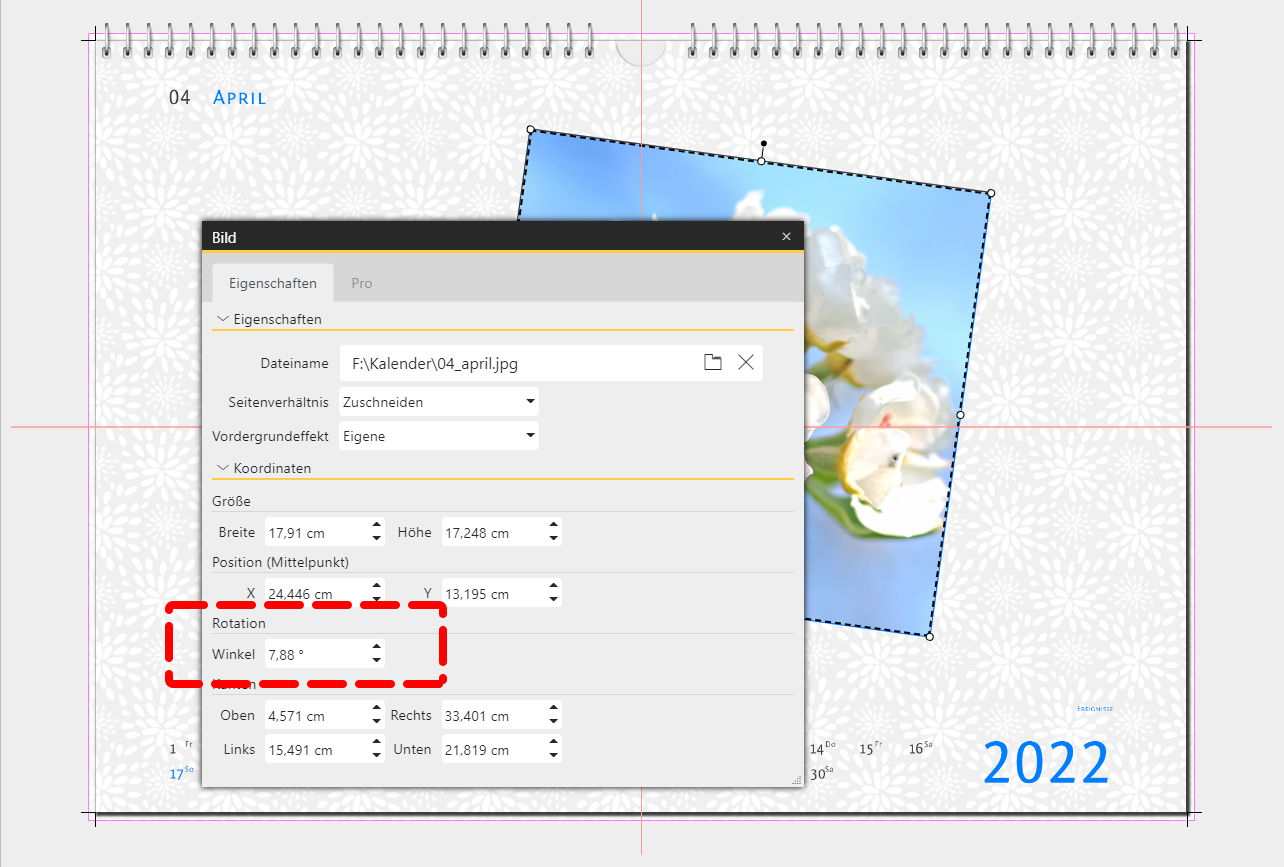Click the Oben margin input field
1284x867 pixels.
pos(315,716)
